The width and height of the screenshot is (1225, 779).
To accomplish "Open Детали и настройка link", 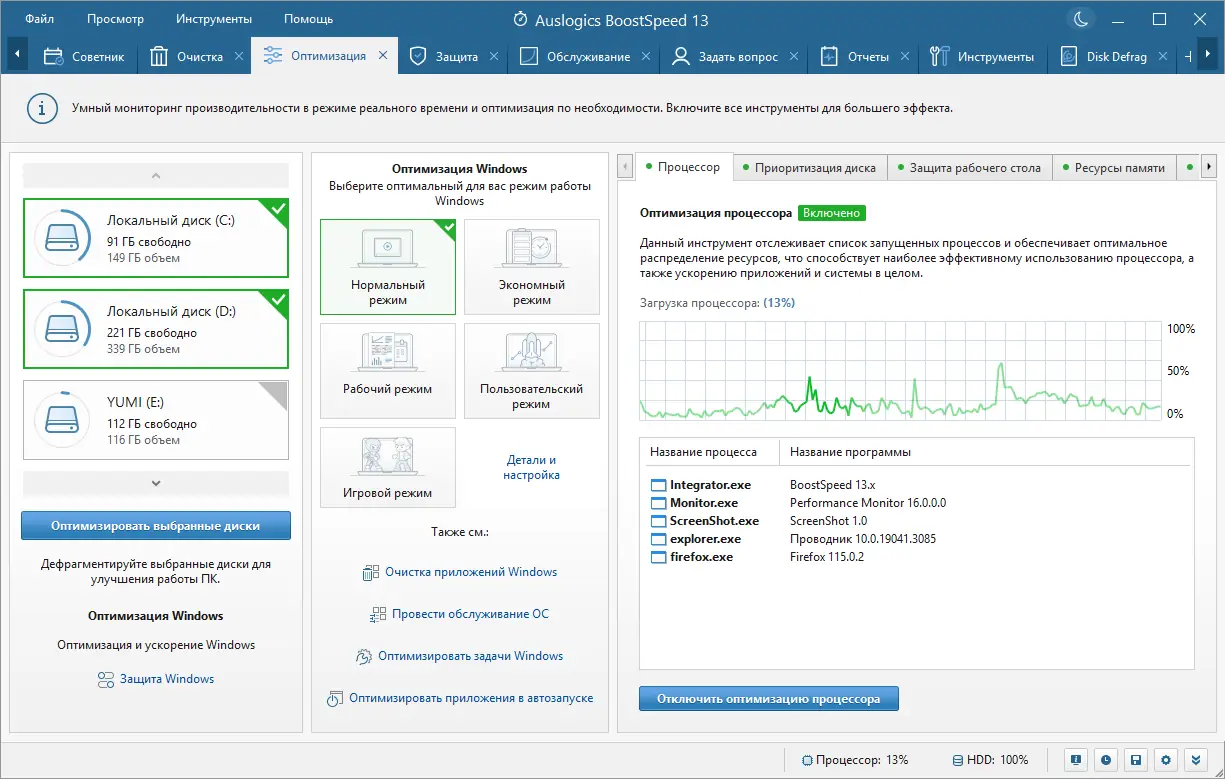I will tap(531, 468).
